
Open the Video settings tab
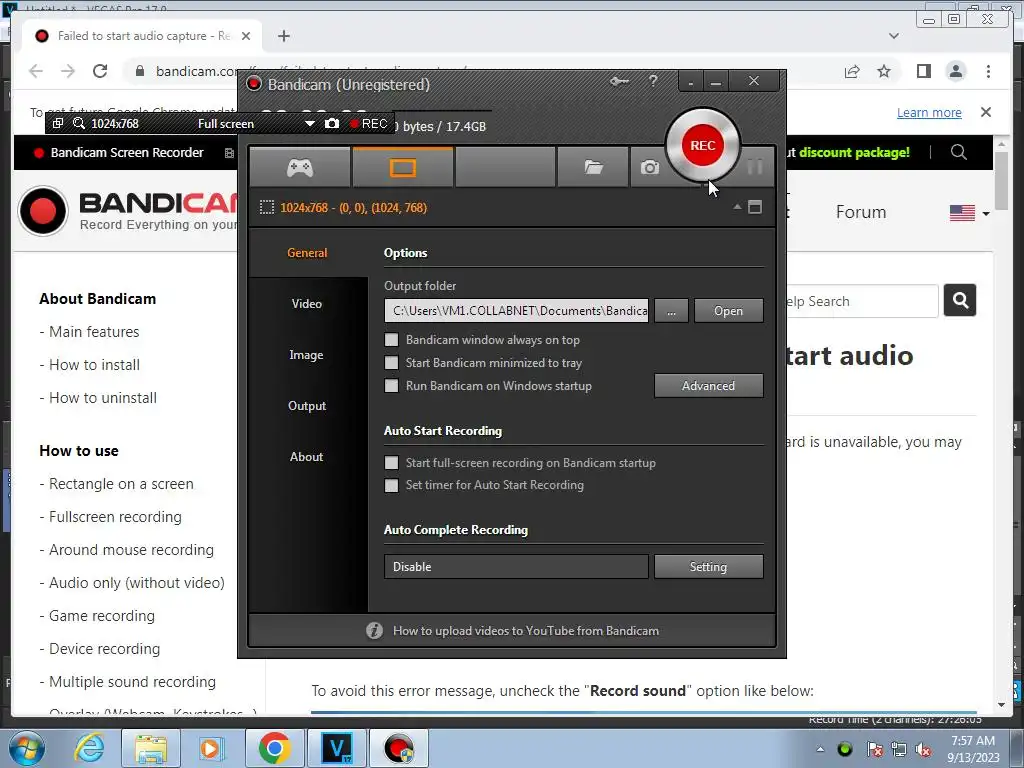pos(307,304)
